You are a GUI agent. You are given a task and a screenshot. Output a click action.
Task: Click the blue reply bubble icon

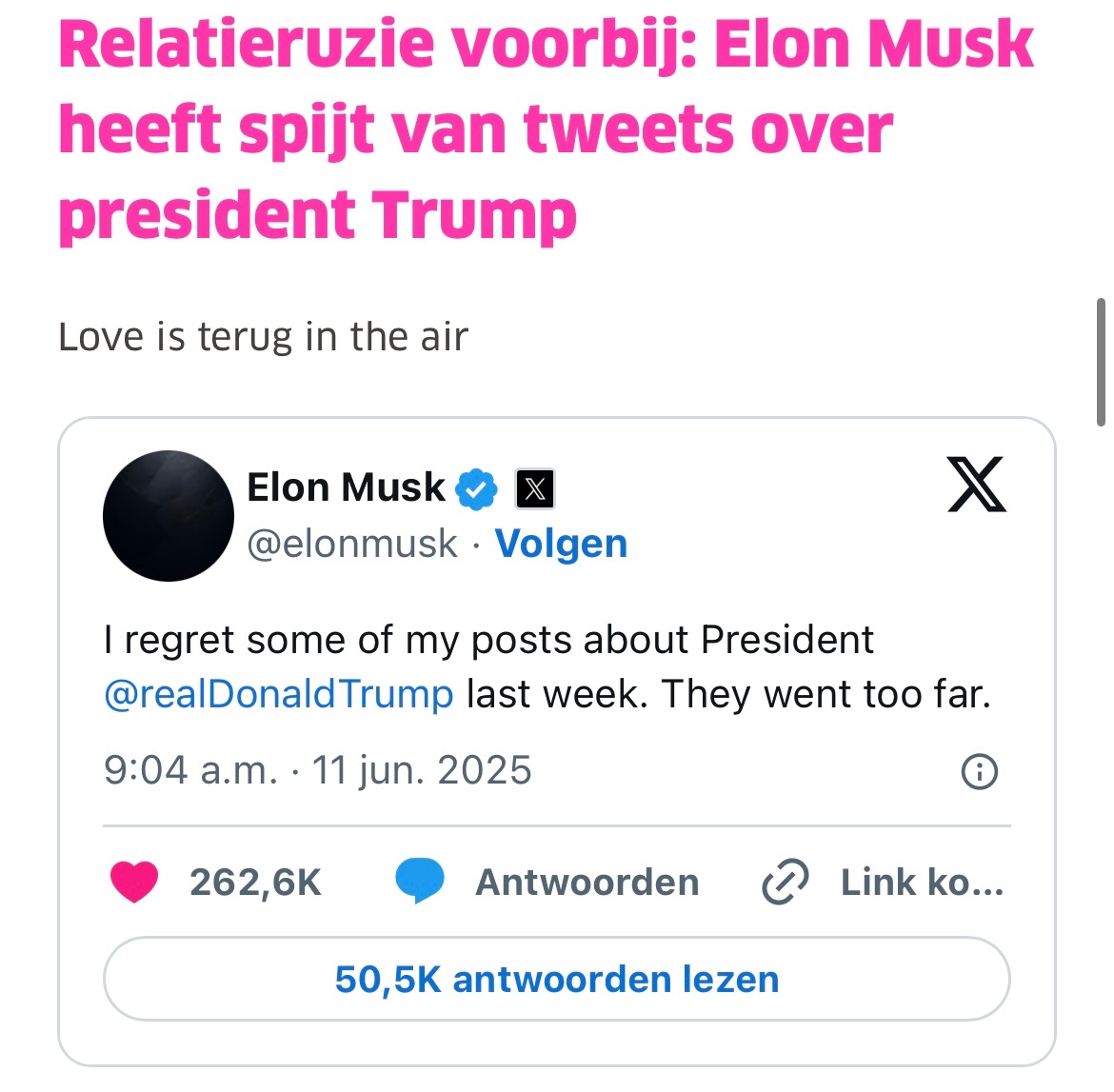click(x=419, y=881)
